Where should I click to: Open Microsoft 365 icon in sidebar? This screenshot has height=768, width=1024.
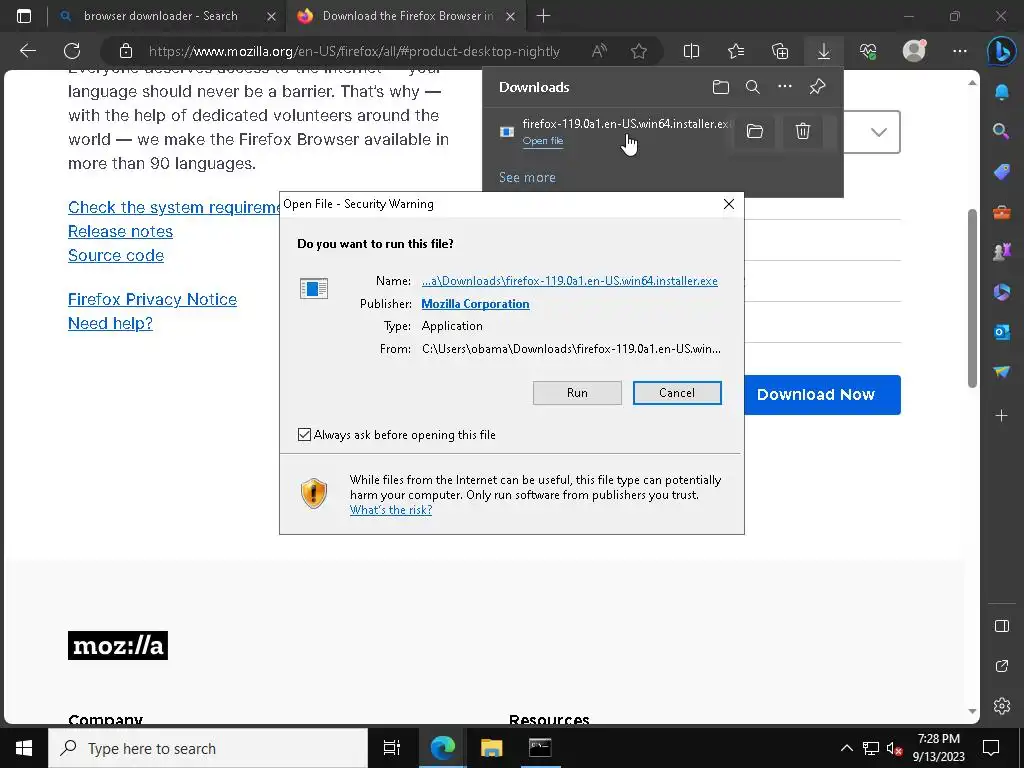point(1001,292)
